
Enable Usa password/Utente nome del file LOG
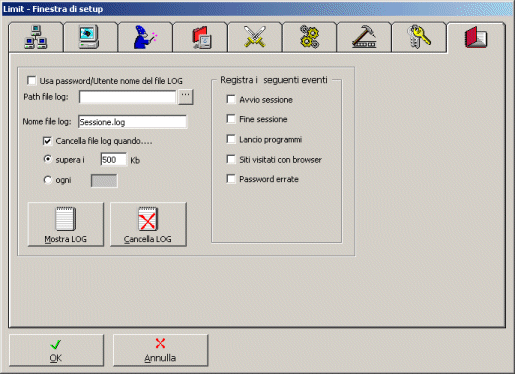32,81
